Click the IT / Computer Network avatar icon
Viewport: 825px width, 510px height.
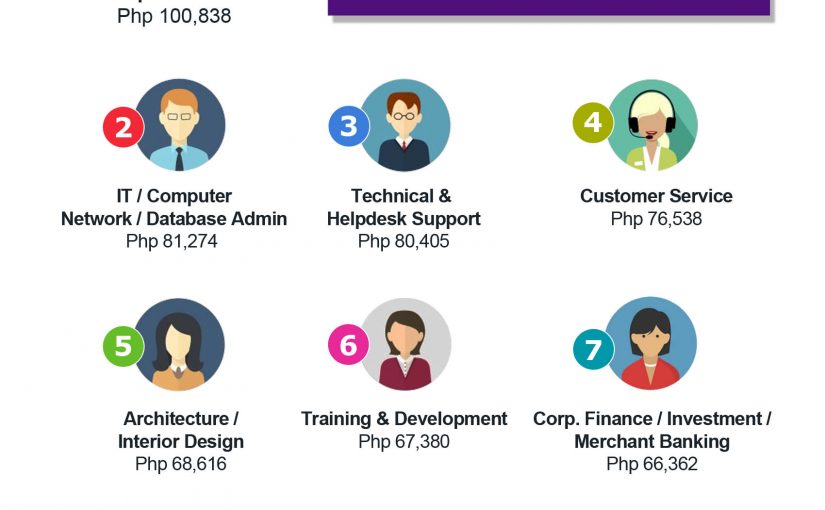[179, 125]
